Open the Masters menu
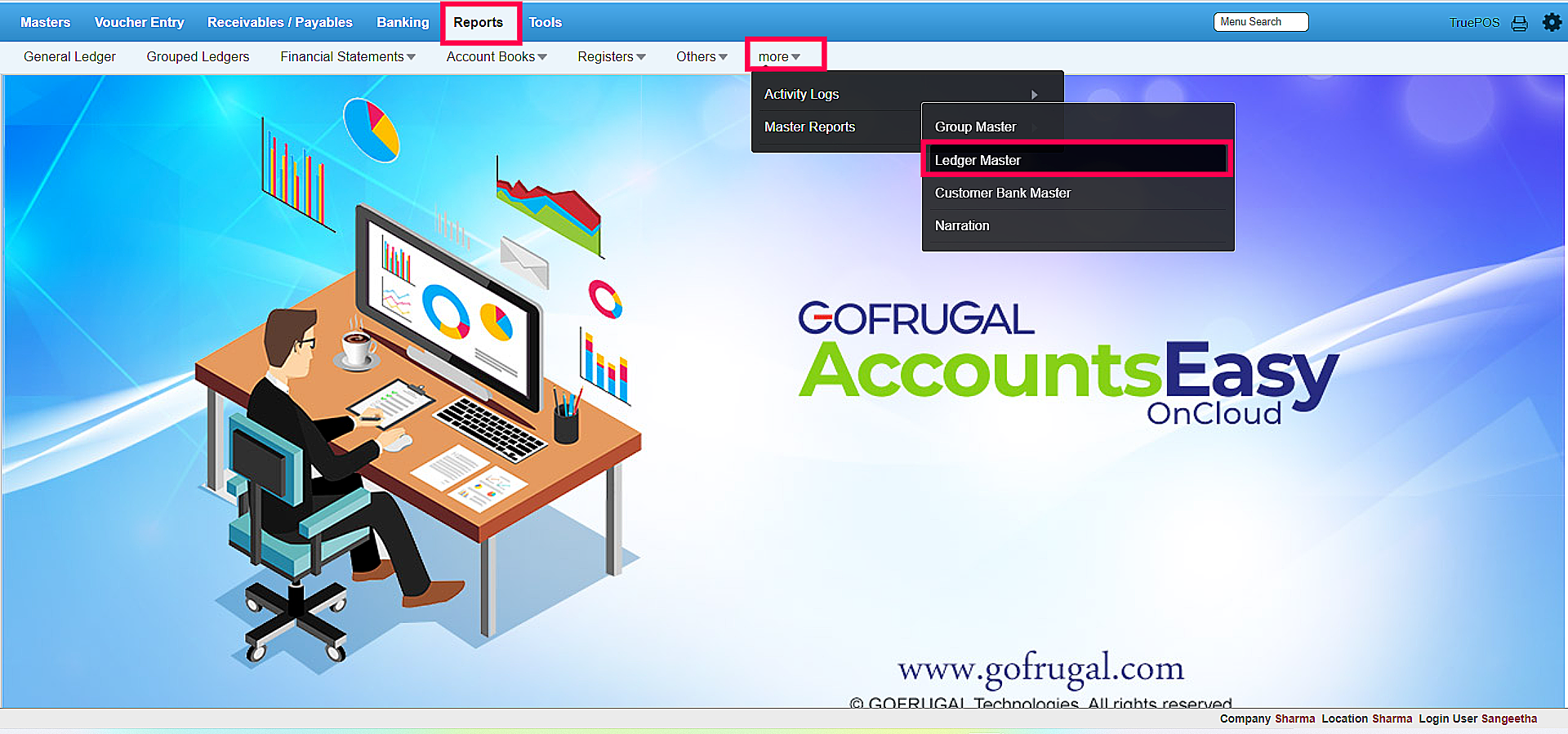Viewport: 1568px width, 734px height. coord(46,22)
